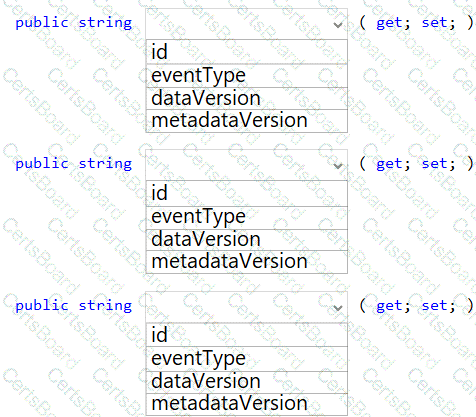The width and height of the screenshot is (476, 417).
Task: Pick dataVersion in the third dropdown list
Action: 247,382
